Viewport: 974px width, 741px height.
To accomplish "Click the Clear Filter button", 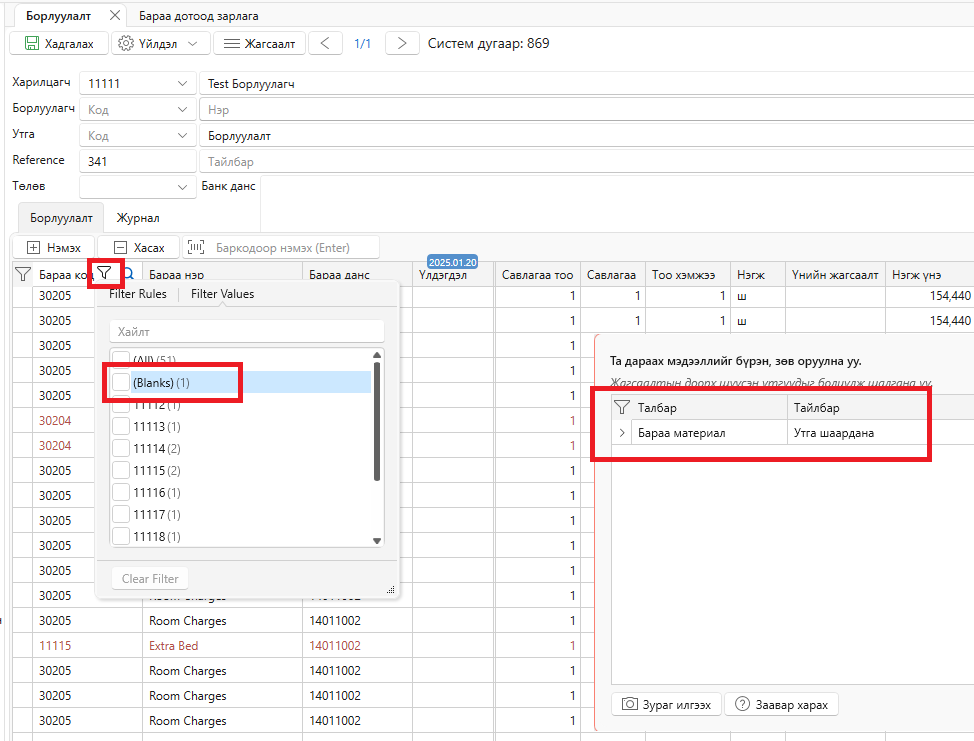I will 150,579.
